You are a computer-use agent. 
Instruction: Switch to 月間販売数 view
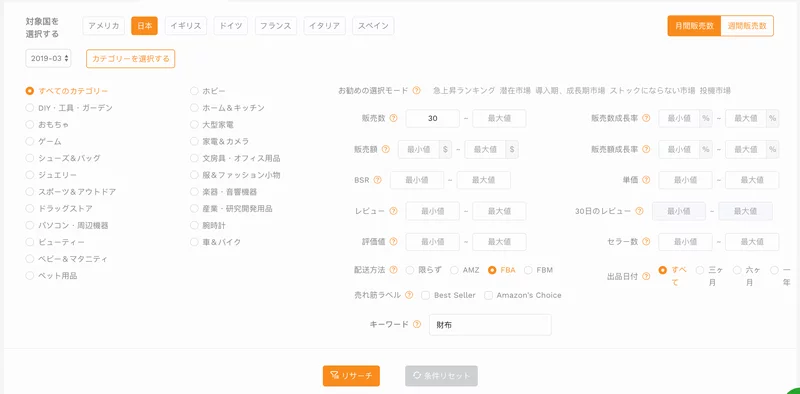click(694, 26)
